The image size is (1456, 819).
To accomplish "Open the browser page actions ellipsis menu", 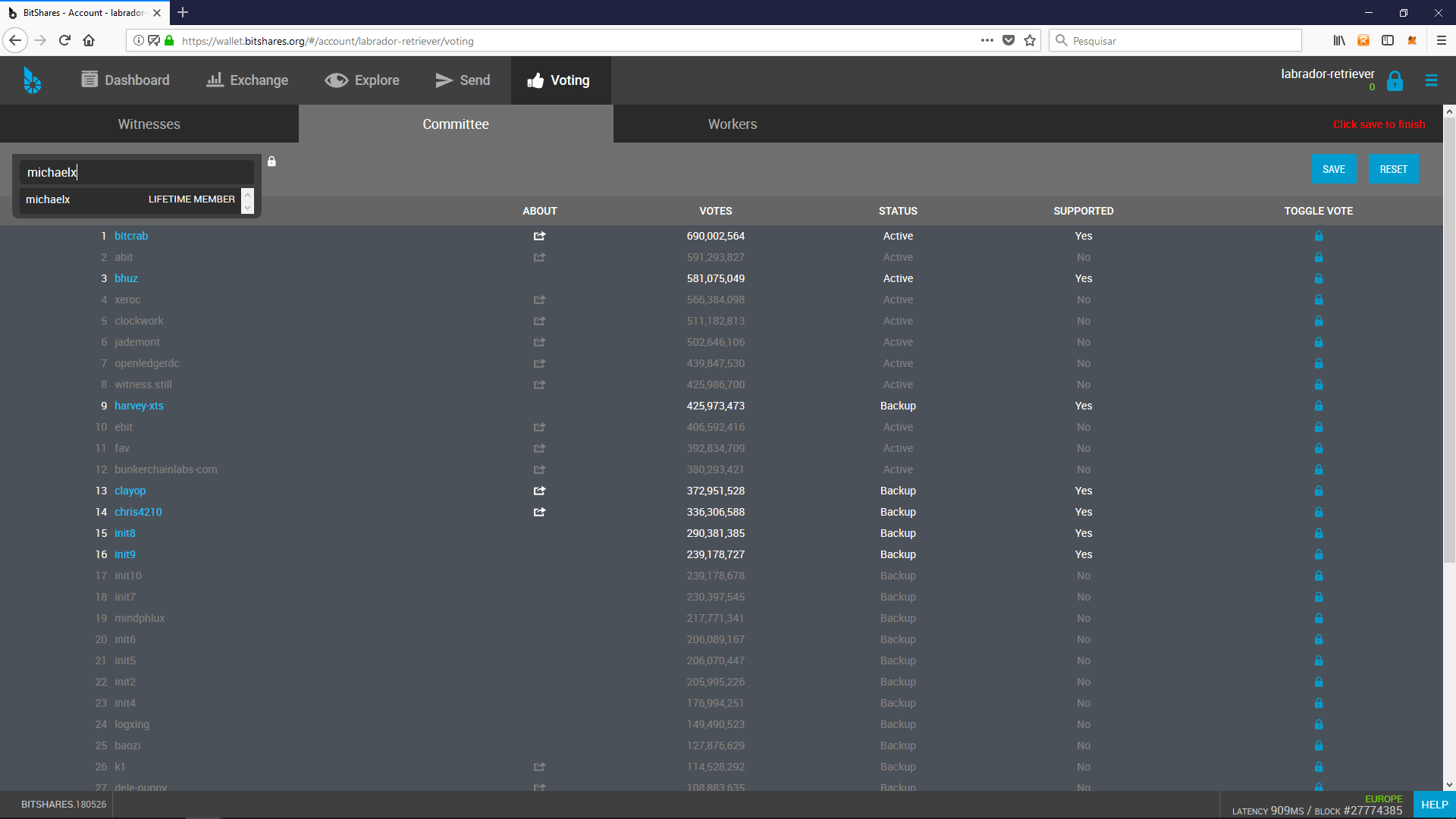I will coord(987,41).
